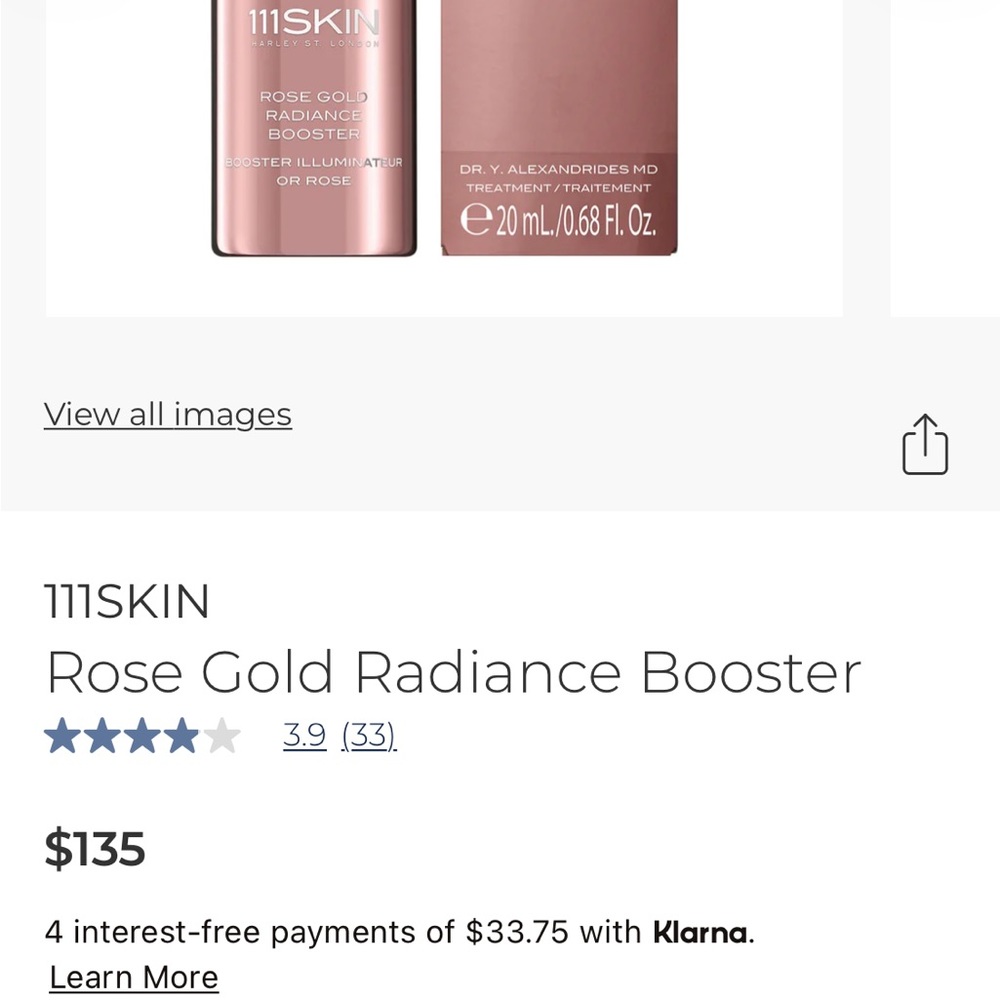Open View all images
The width and height of the screenshot is (1000, 1000).
coord(167,414)
